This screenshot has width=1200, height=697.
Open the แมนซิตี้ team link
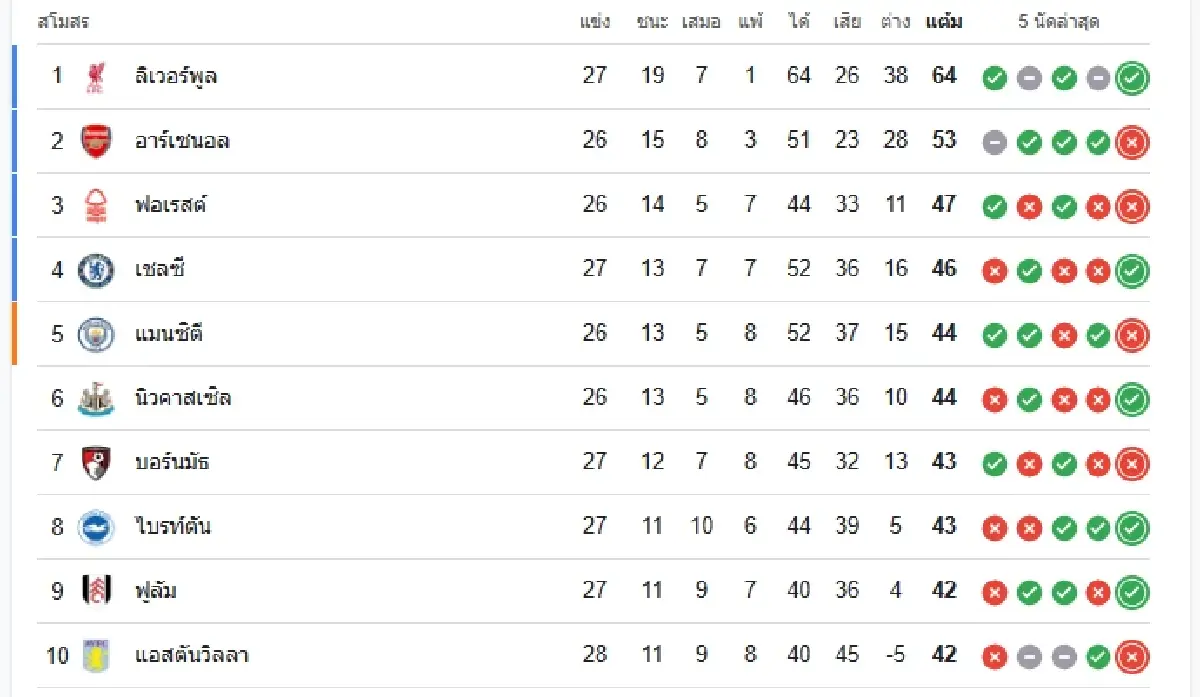(169, 333)
